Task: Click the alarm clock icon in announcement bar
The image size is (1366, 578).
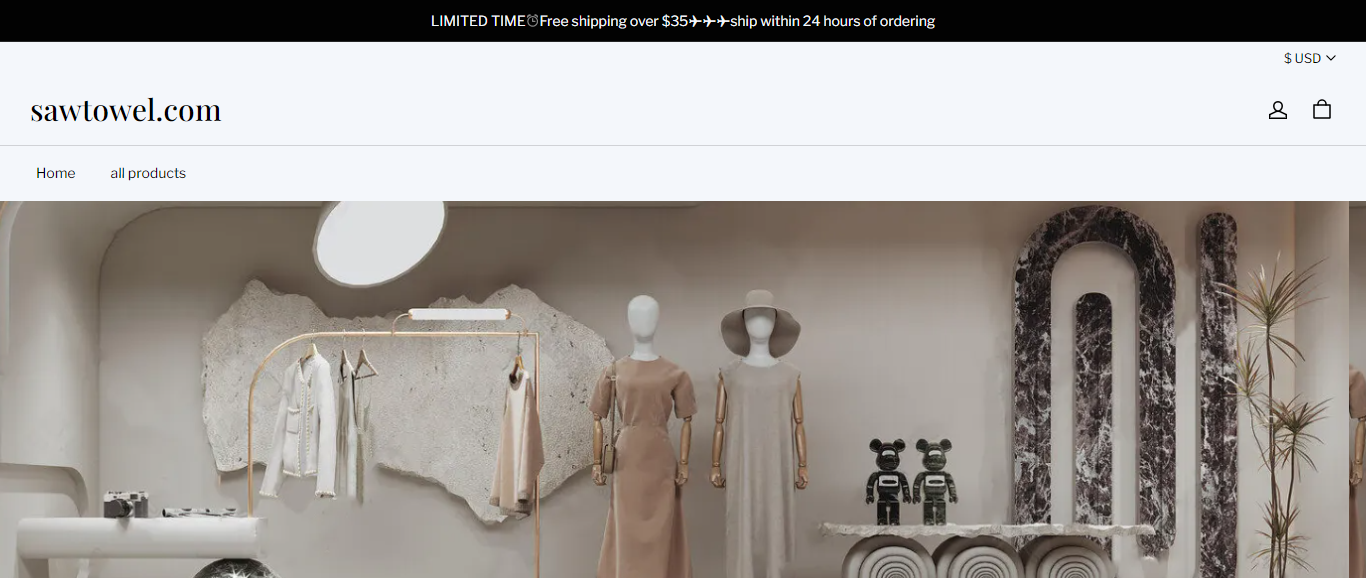Action: coord(532,21)
